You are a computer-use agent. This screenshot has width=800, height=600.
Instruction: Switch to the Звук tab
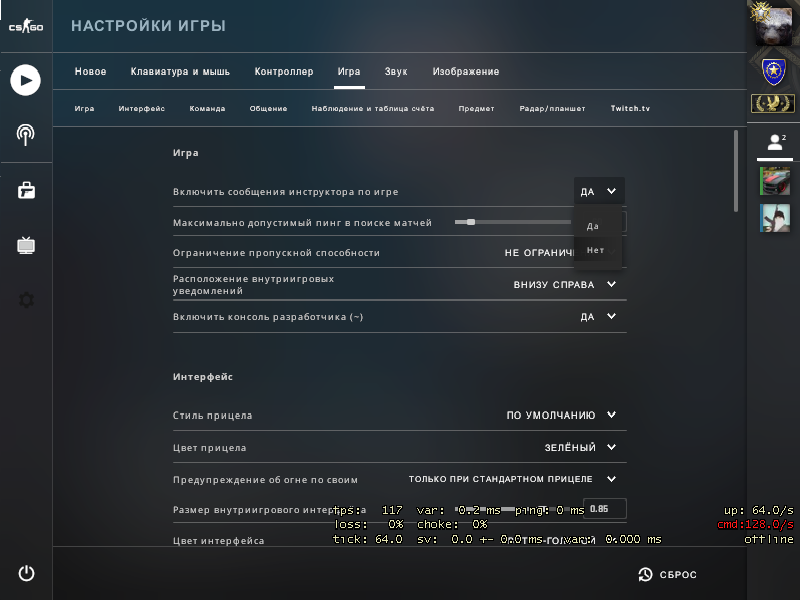coord(396,71)
